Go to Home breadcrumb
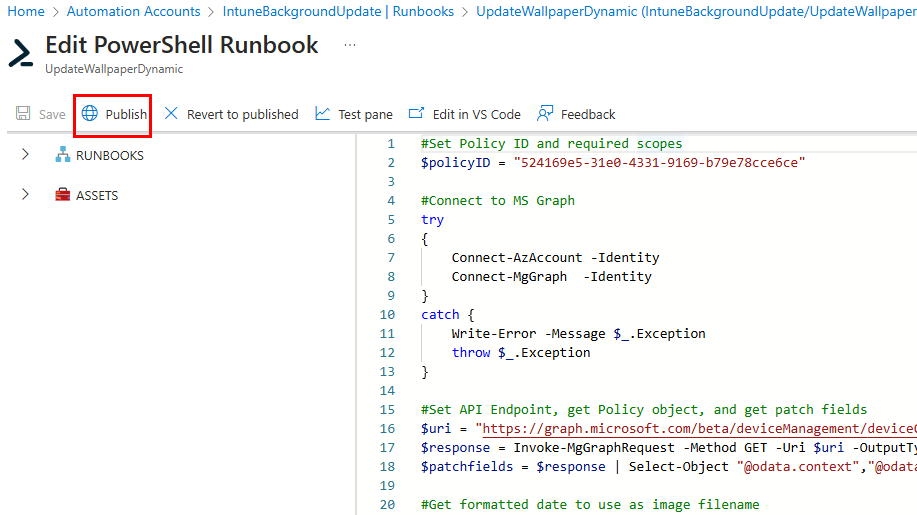 pyautogui.click(x=26, y=12)
